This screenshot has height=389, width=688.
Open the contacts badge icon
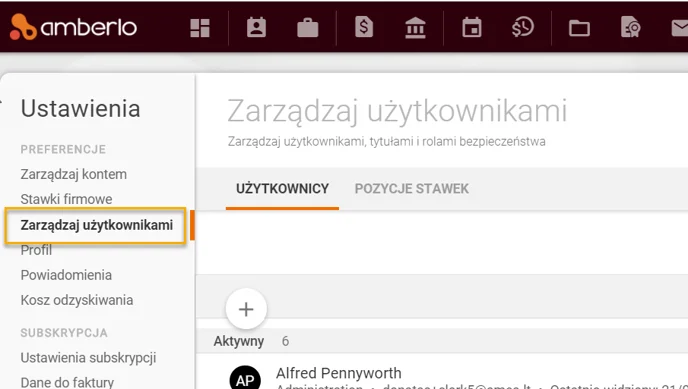(x=256, y=27)
